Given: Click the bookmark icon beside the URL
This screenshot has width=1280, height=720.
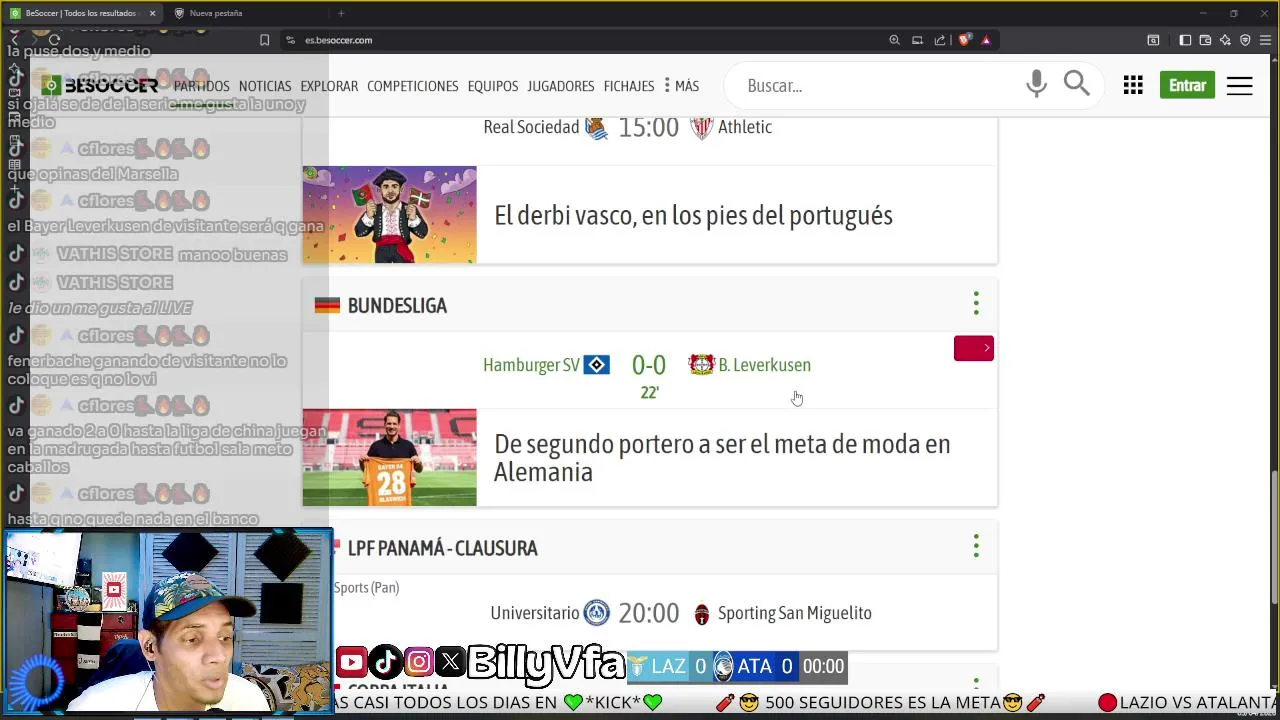Looking at the screenshot, I should coord(264,40).
